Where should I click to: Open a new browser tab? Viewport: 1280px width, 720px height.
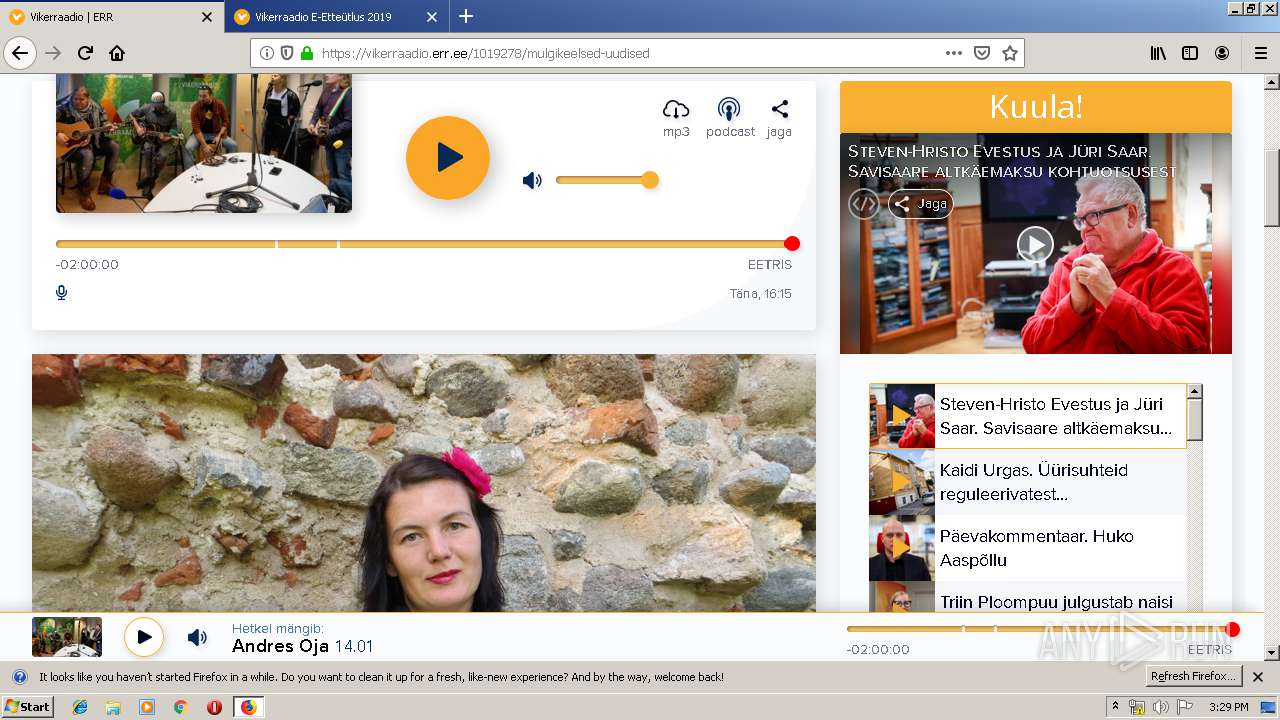(466, 16)
